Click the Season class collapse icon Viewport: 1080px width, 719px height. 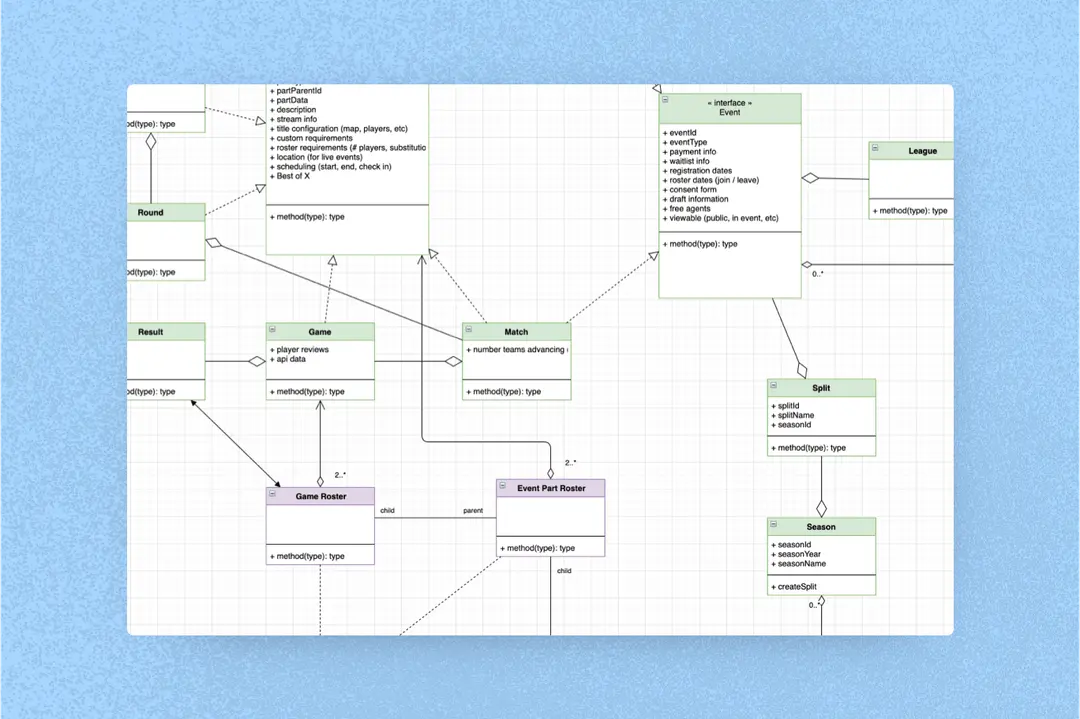(x=775, y=523)
